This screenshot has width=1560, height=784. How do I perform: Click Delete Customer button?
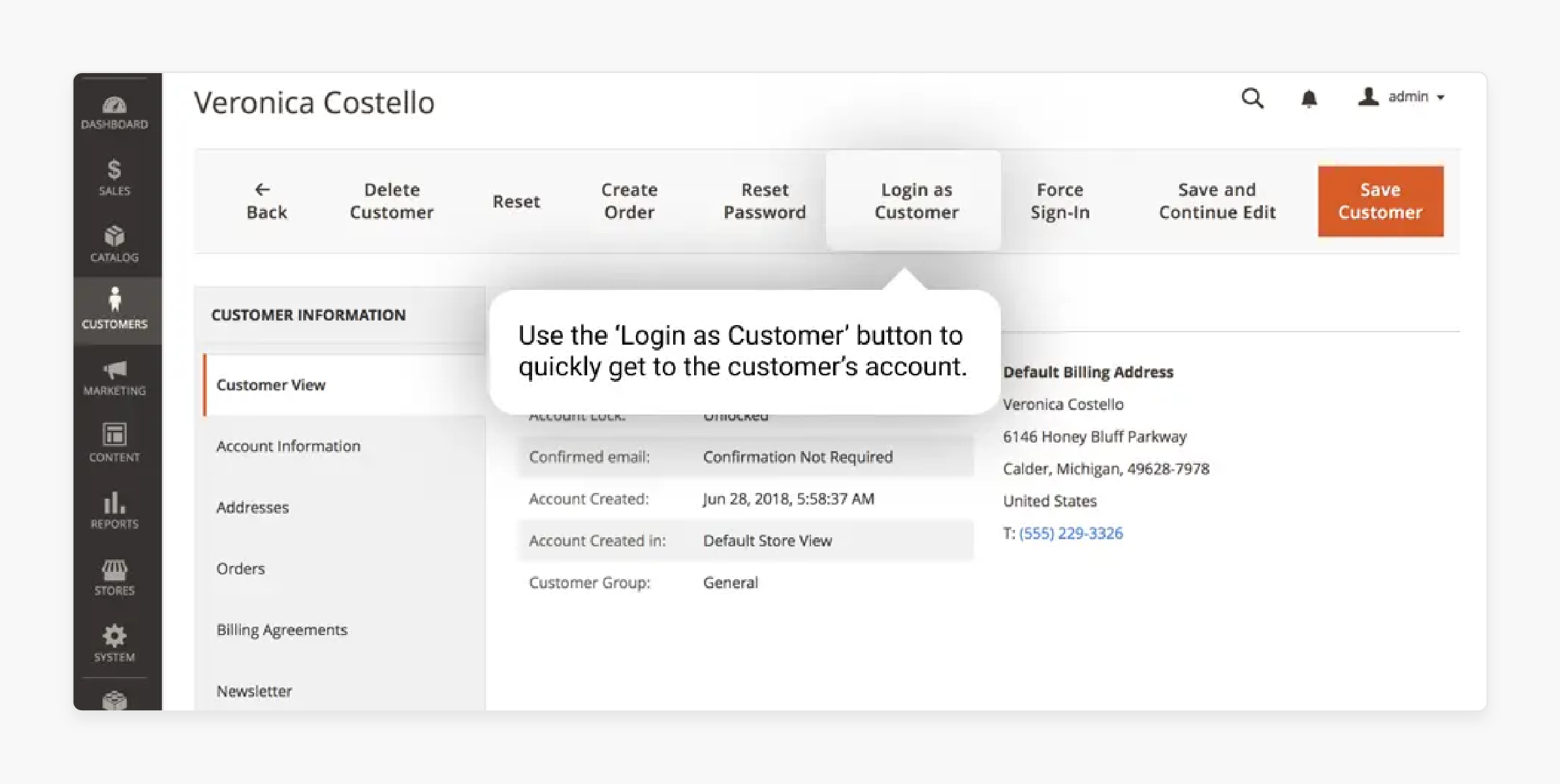(391, 201)
